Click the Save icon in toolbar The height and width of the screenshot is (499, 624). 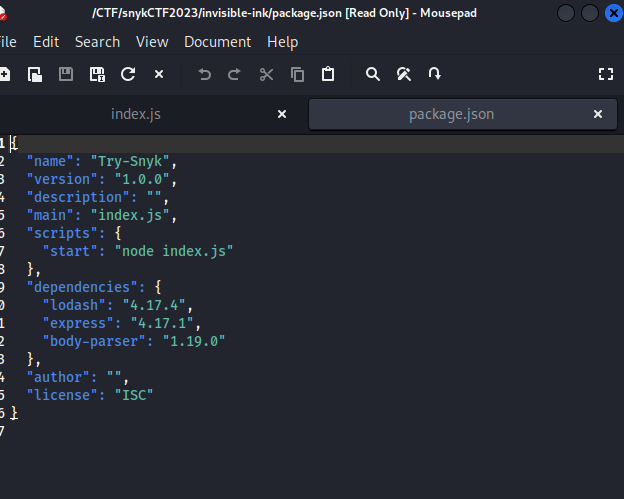click(x=66, y=74)
